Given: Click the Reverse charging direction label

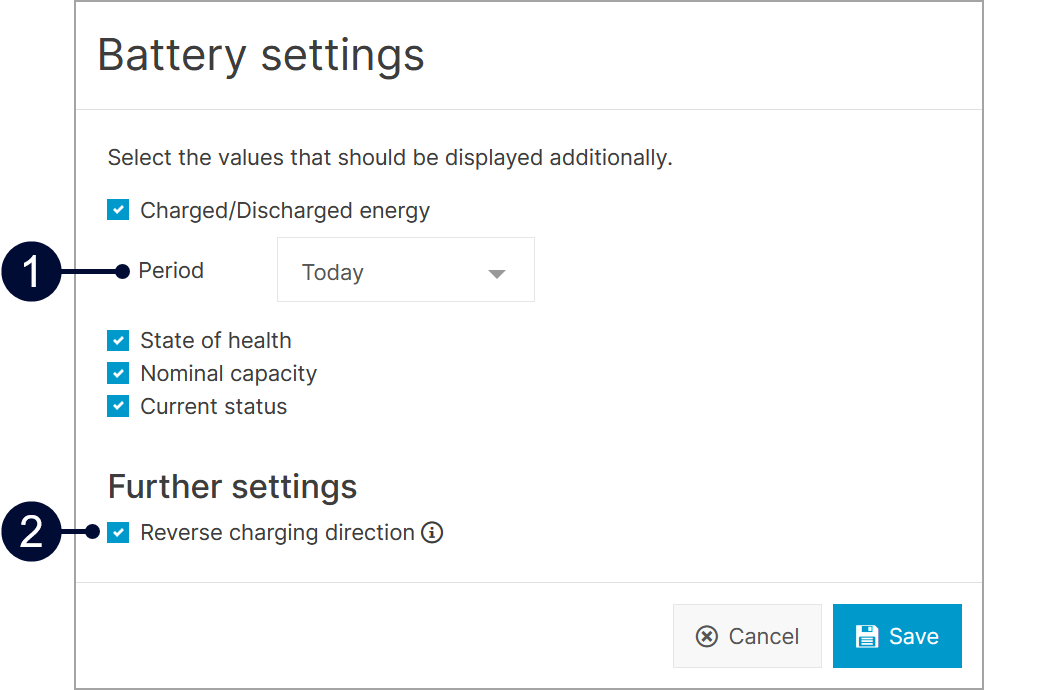Looking at the screenshot, I should pos(277,533).
